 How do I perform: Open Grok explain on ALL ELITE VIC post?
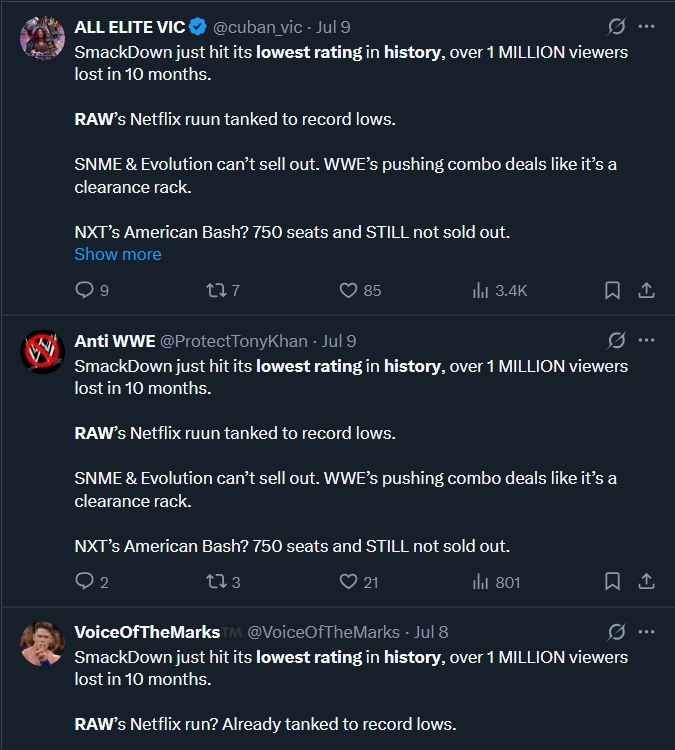click(617, 27)
